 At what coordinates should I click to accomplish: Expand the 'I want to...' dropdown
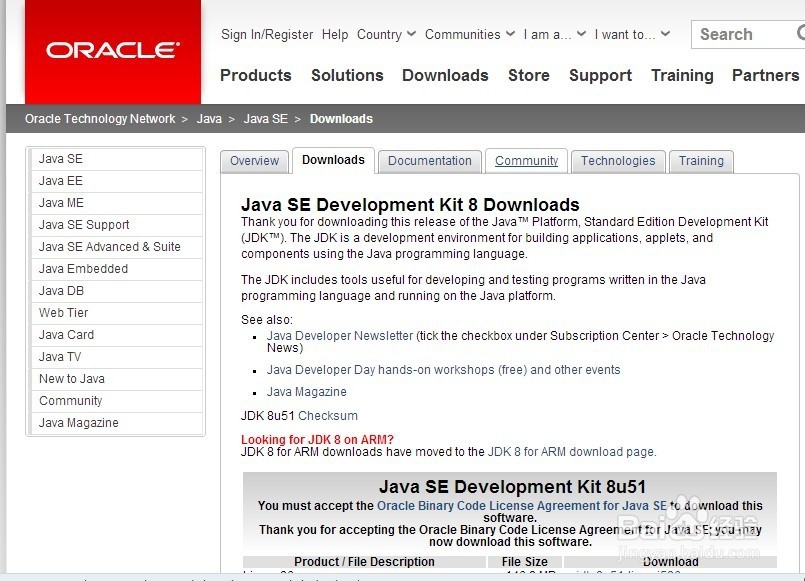pos(632,34)
